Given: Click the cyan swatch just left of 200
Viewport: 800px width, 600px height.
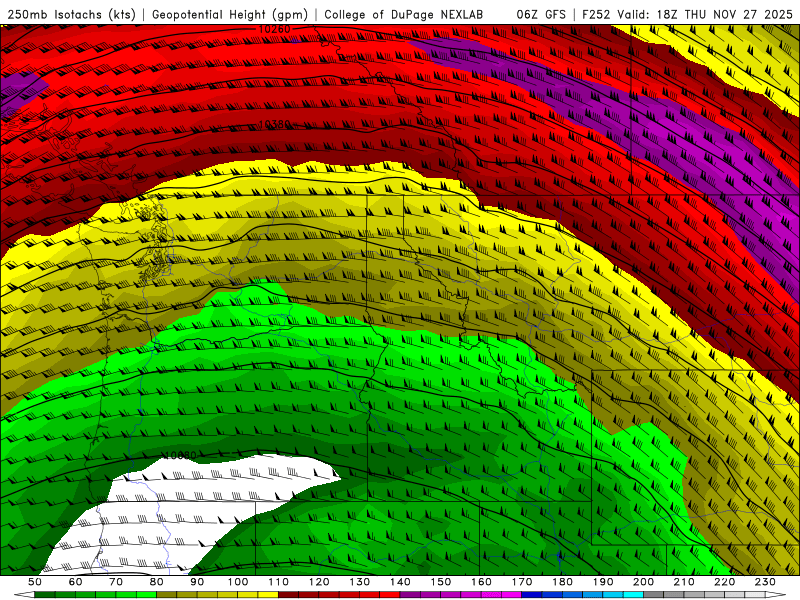Looking at the screenshot, I should (x=633, y=595).
